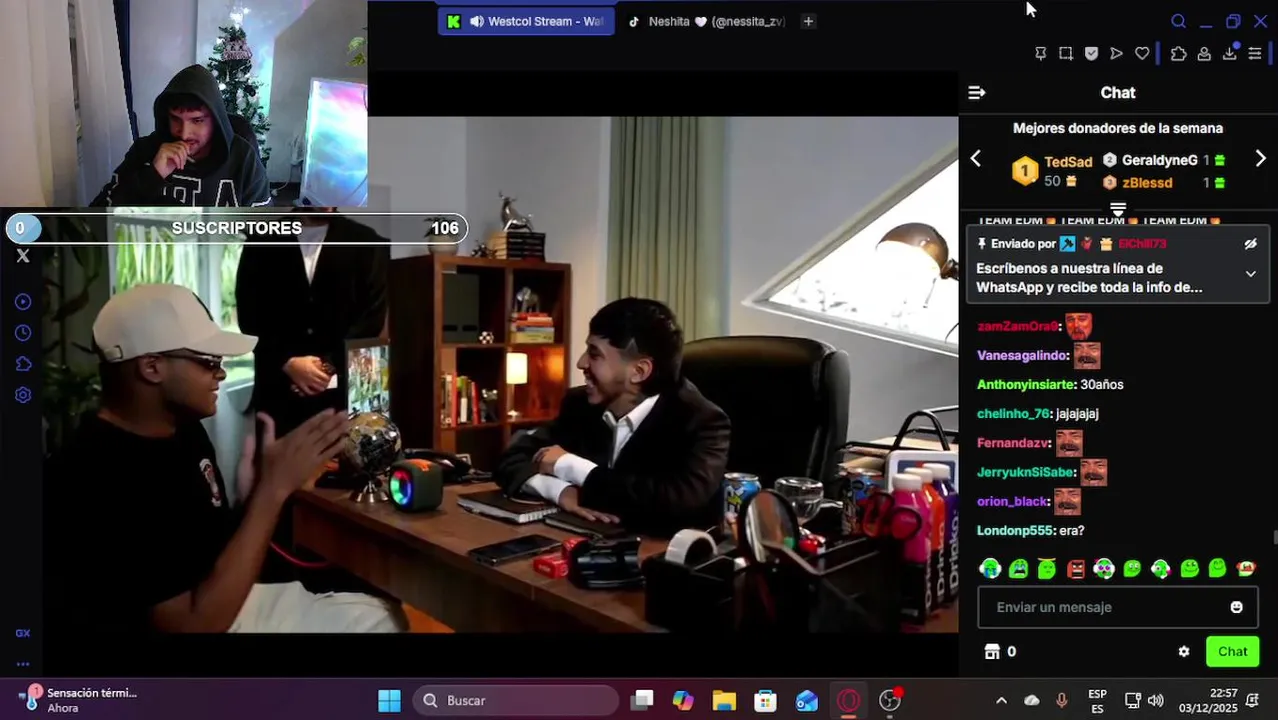Click the send/flow arrow toolbar icon
Image resolution: width=1278 pixels, height=720 pixels.
(1117, 54)
